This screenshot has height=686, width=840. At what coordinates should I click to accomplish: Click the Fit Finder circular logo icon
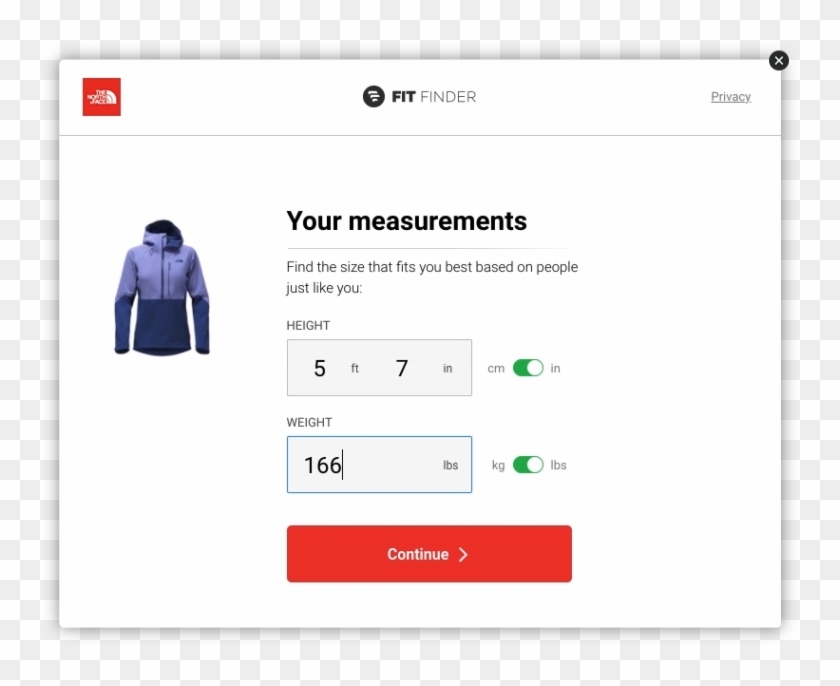[373, 97]
